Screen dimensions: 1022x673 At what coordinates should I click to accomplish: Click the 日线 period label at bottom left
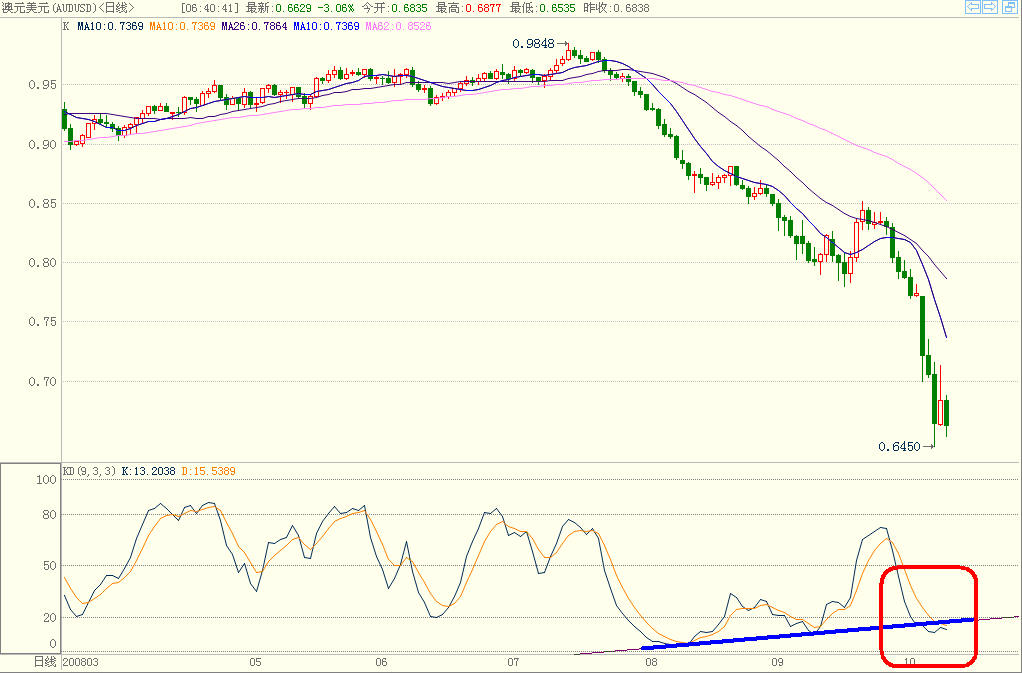45,662
